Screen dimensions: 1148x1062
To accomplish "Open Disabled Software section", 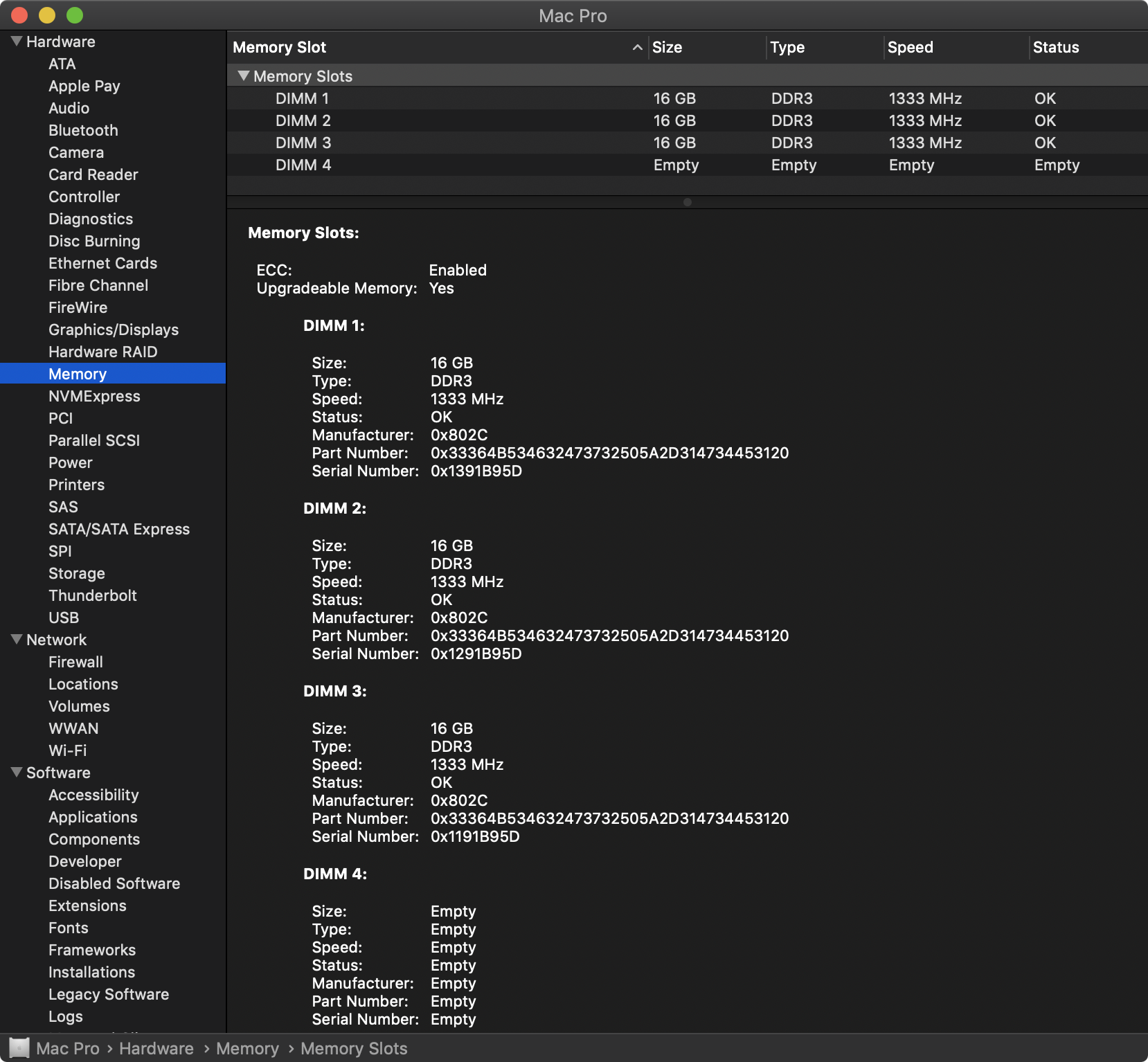I will pos(114,883).
